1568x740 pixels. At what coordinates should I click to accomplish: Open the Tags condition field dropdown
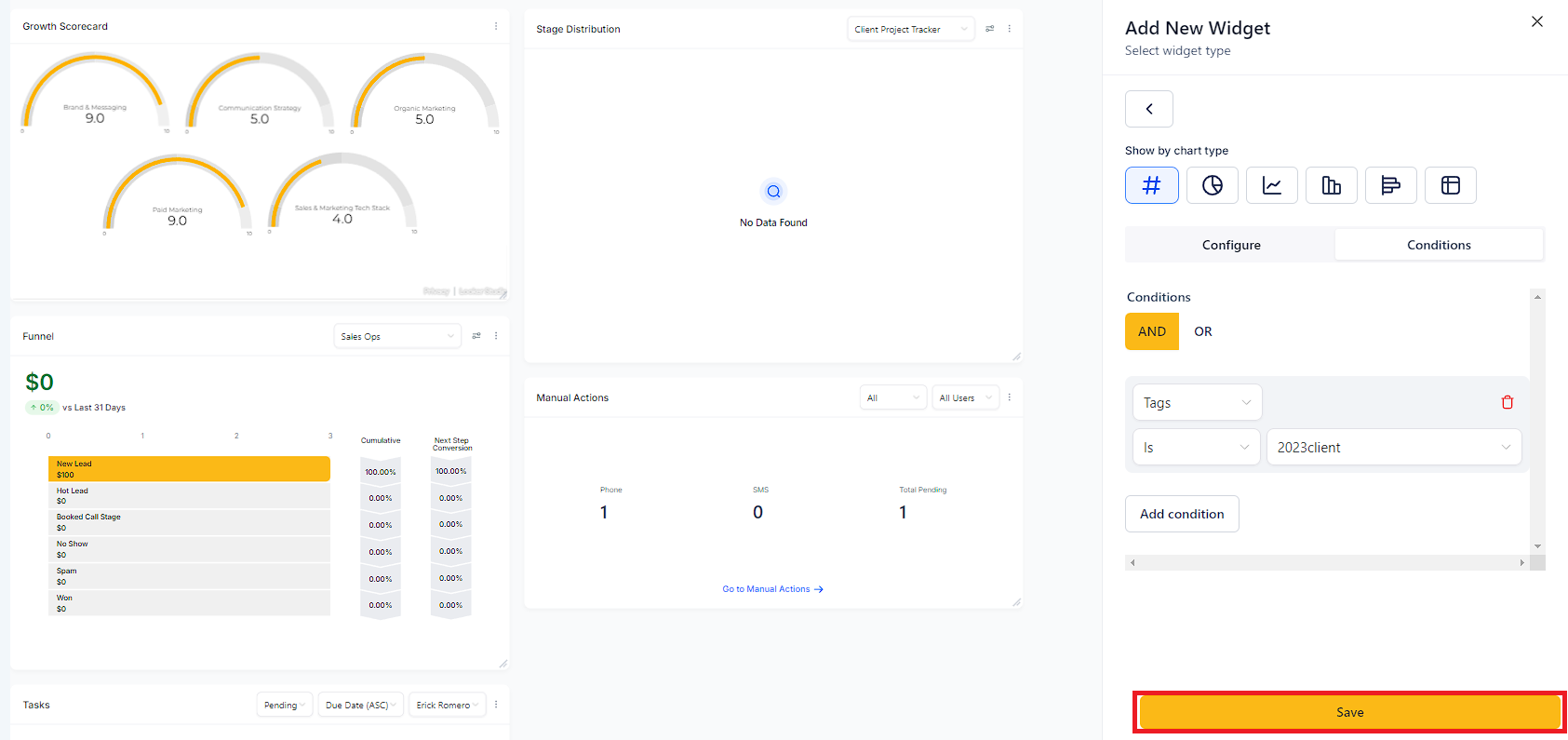1198,402
